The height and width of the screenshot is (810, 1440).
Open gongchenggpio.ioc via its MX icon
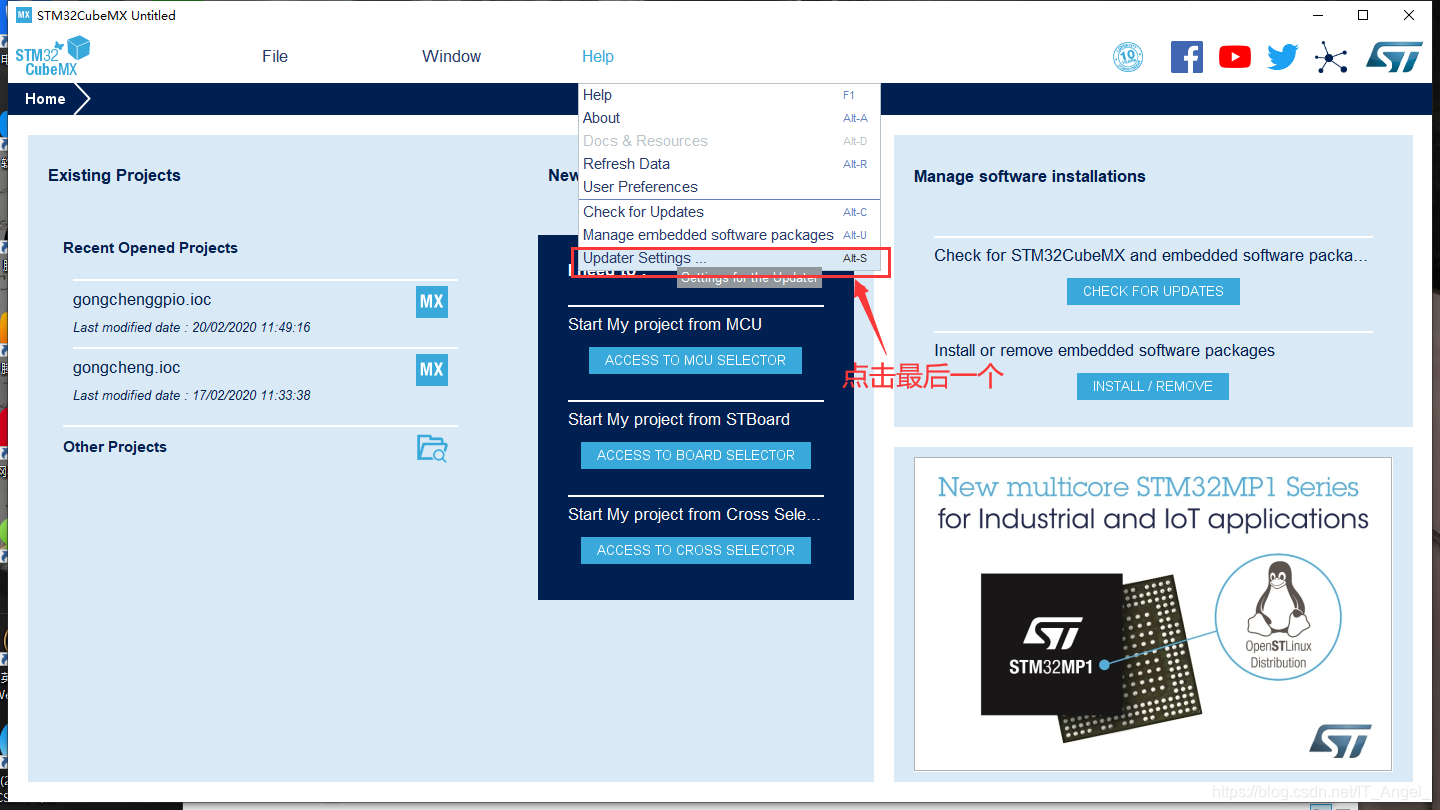point(432,302)
